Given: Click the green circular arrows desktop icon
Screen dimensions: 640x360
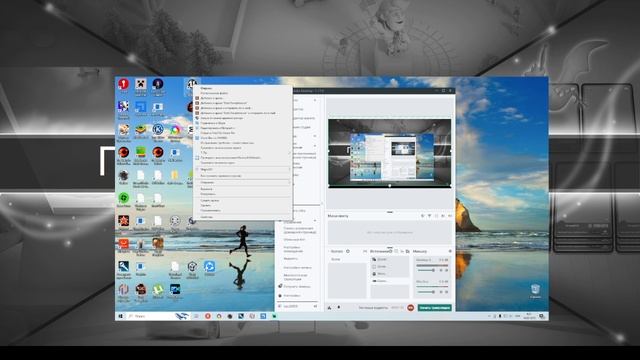Looking at the screenshot, I should pos(123,198).
